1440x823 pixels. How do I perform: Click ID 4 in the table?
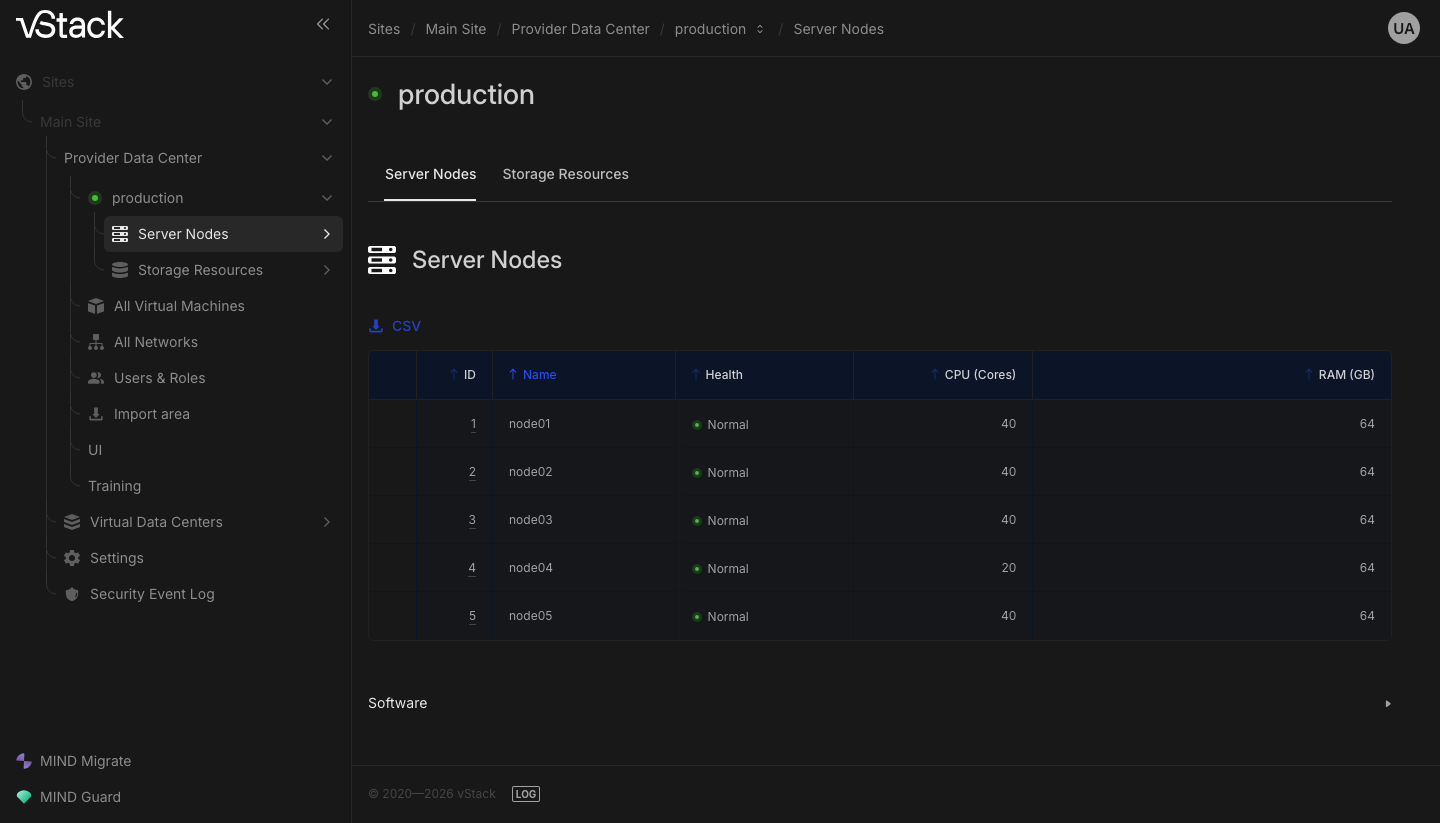pos(472,568)
